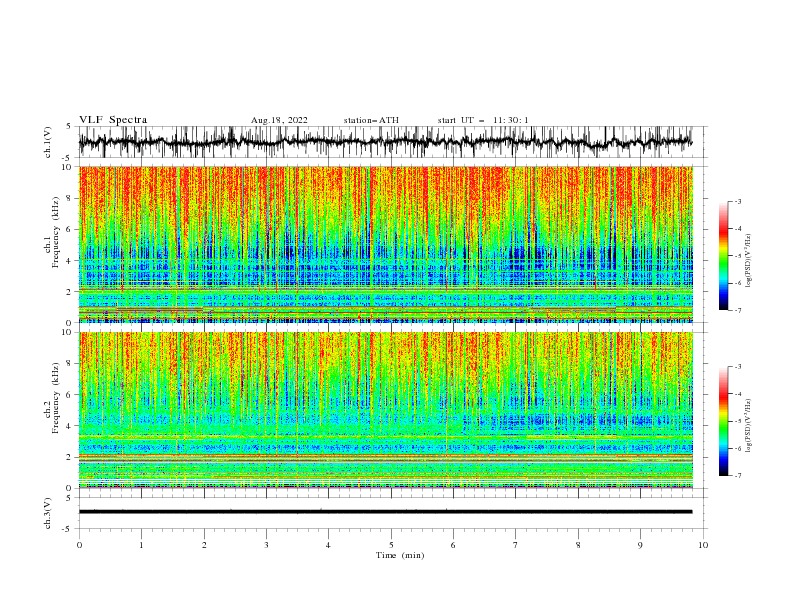Select the date label "Aug.18, 2022"
Viewport: 792px width, 612px height.
click(279, 120)
